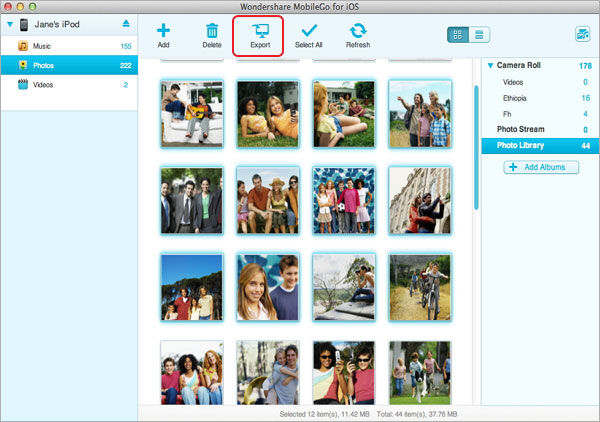Click the 178 Camera Roll count
Screen dimensions: 600x422
coord(585,66)
